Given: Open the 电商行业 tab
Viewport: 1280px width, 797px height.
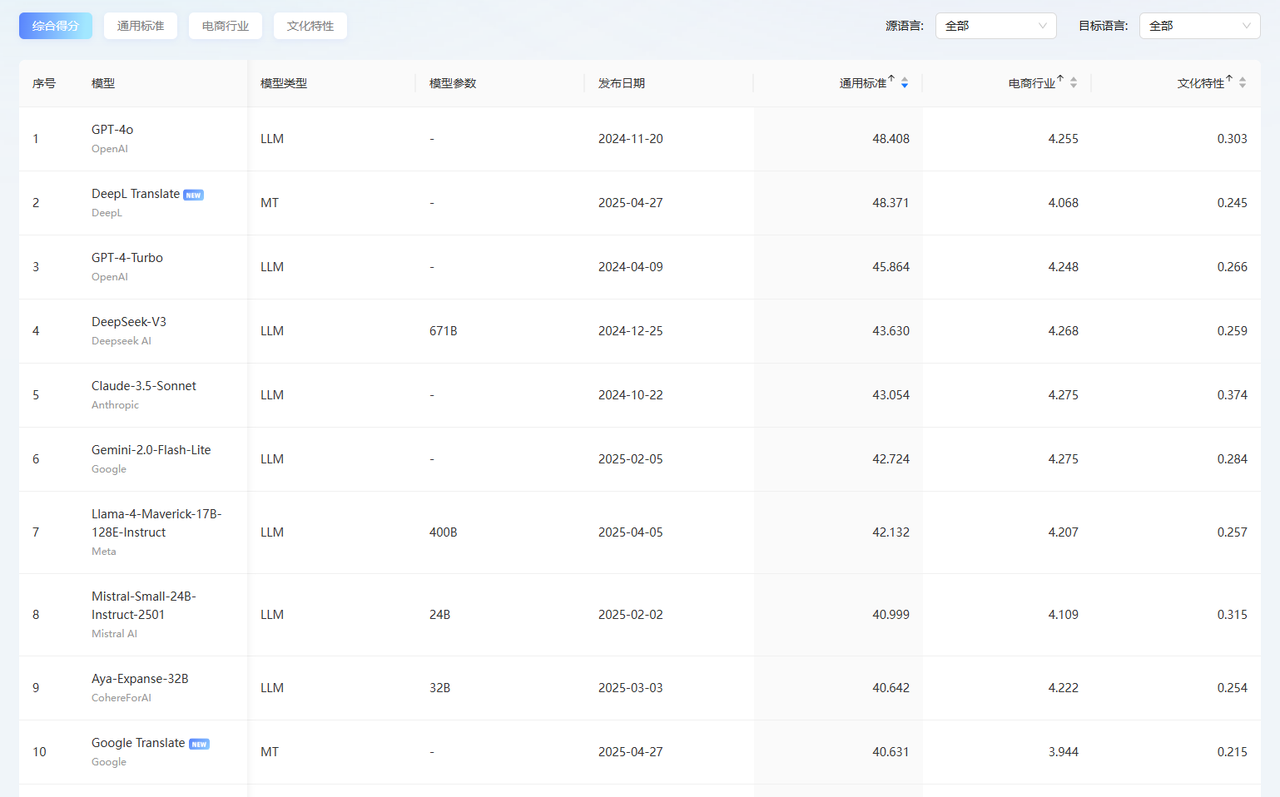Looking at the screenshot, I should [225, 26].
